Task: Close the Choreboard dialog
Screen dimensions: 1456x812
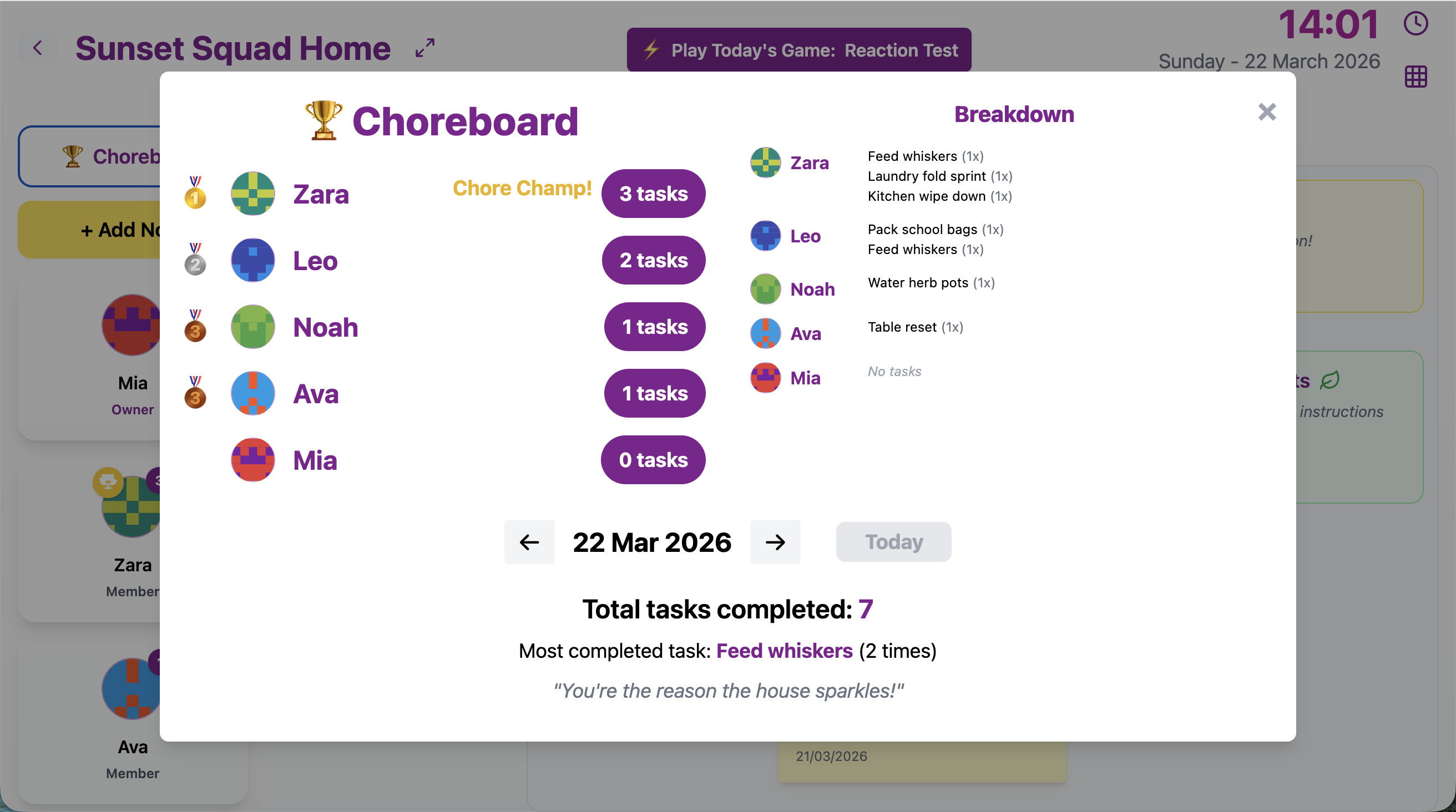Action: [x=1267, y=112]
